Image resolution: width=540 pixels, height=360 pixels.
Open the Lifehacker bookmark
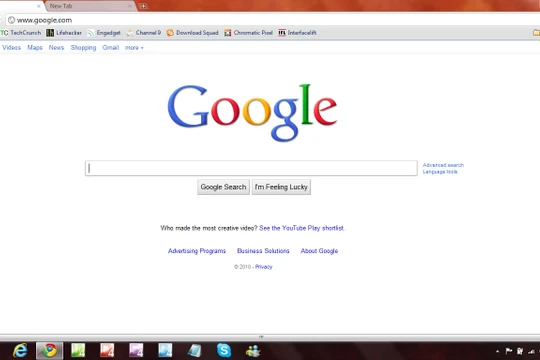[64, 33]
